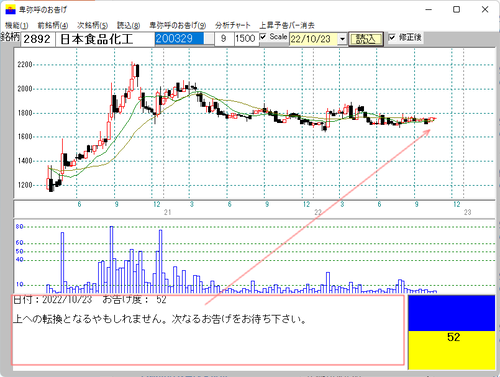Click the volume axis label 80

point(20,227)
